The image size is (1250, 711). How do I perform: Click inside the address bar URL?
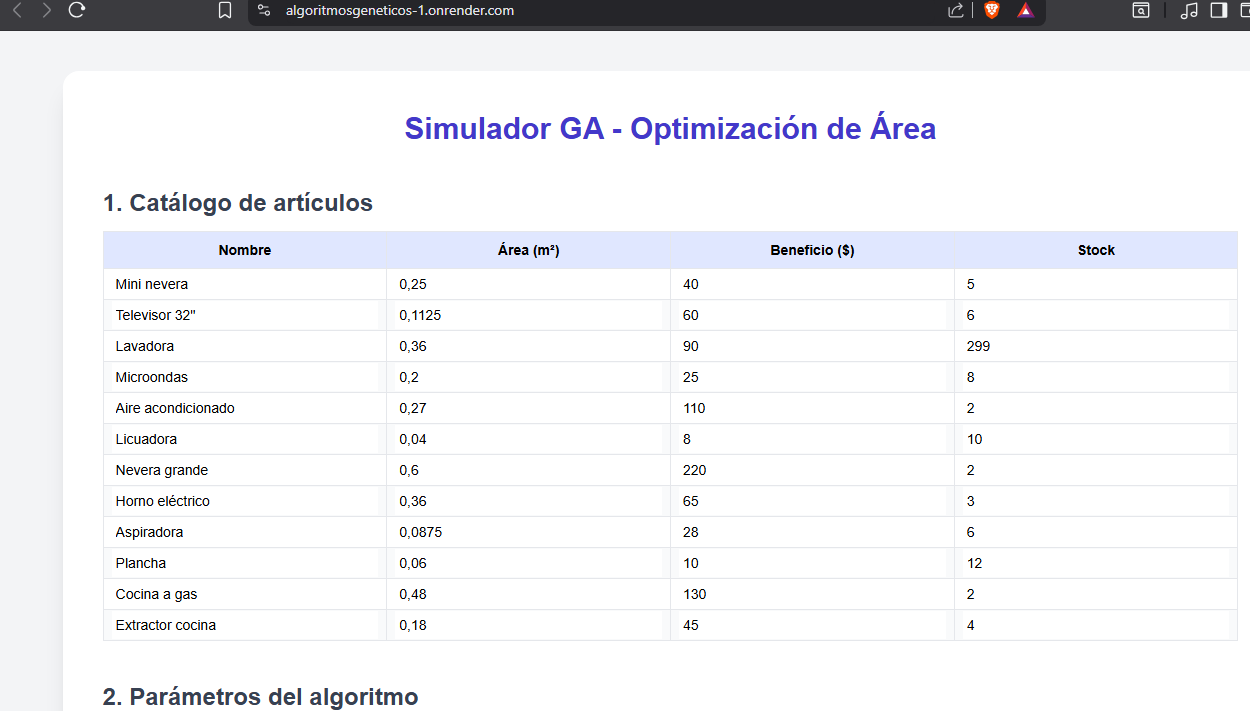[x=400, y=11]
